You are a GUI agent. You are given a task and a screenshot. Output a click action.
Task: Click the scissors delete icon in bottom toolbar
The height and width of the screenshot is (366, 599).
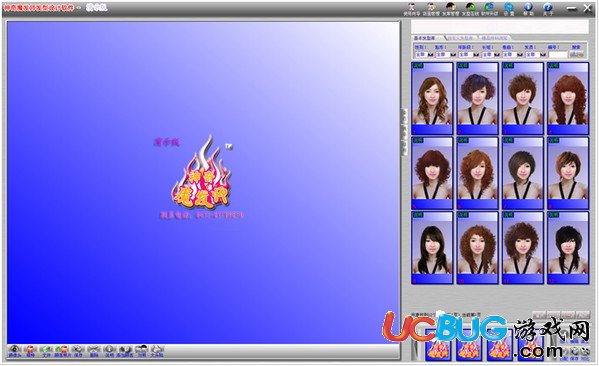point(94,351)
